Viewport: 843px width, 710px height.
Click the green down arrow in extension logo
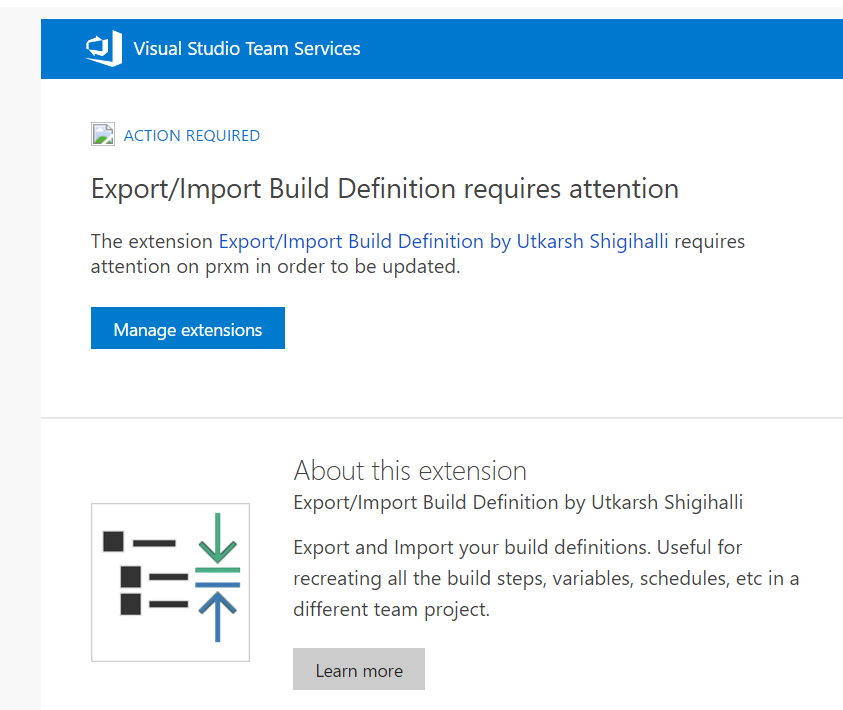tap(218, 538)
